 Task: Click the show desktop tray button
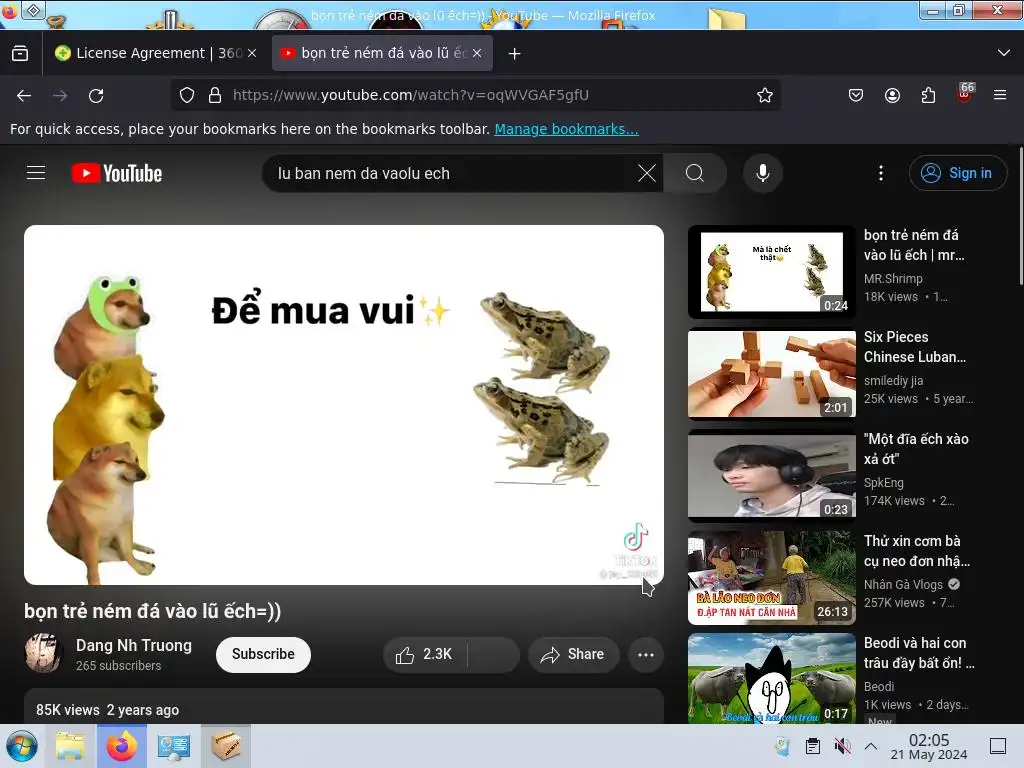tap(998, 746)
